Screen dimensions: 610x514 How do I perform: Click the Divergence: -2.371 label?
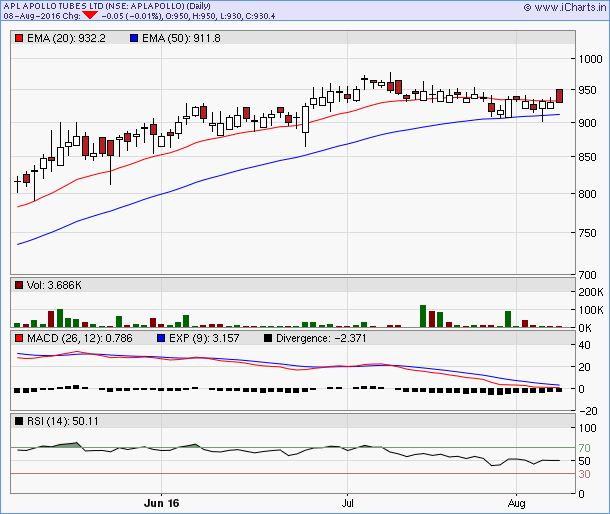(321, 338)
